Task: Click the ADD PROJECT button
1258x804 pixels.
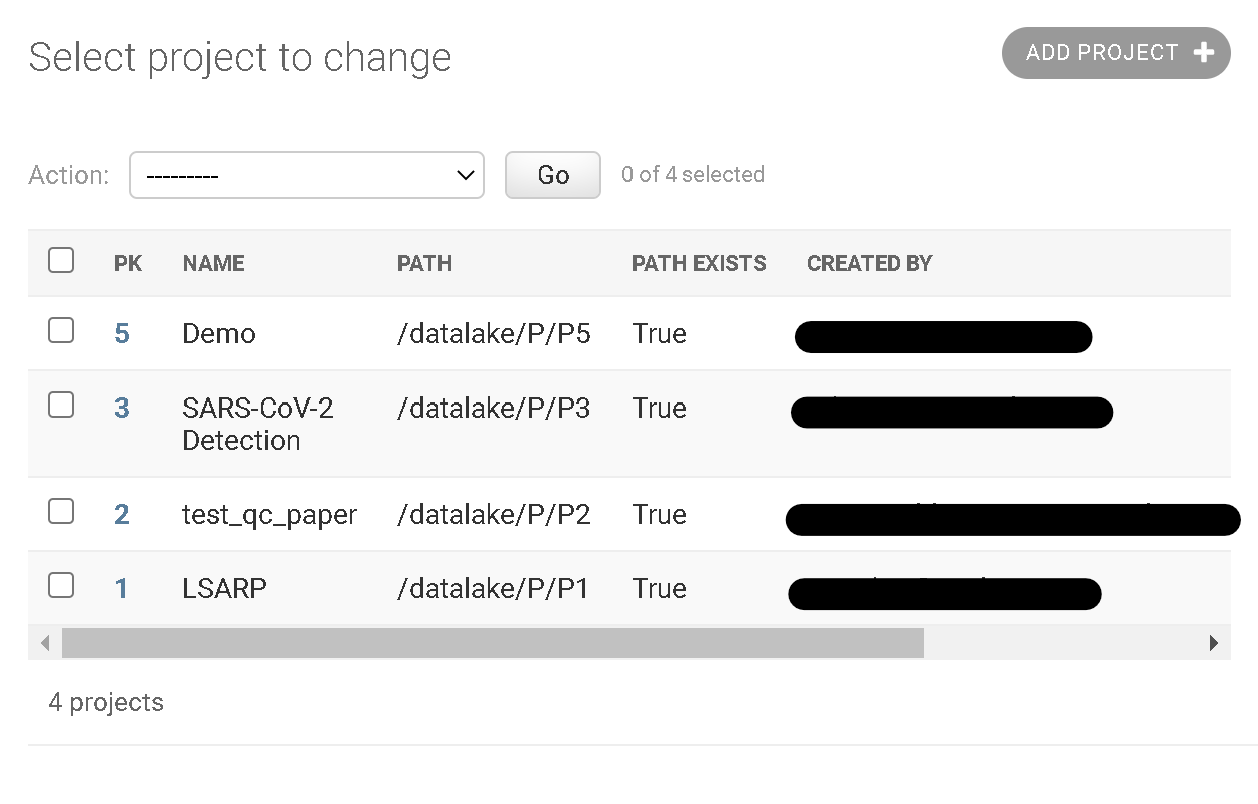Action: (x=1116, y=53)
